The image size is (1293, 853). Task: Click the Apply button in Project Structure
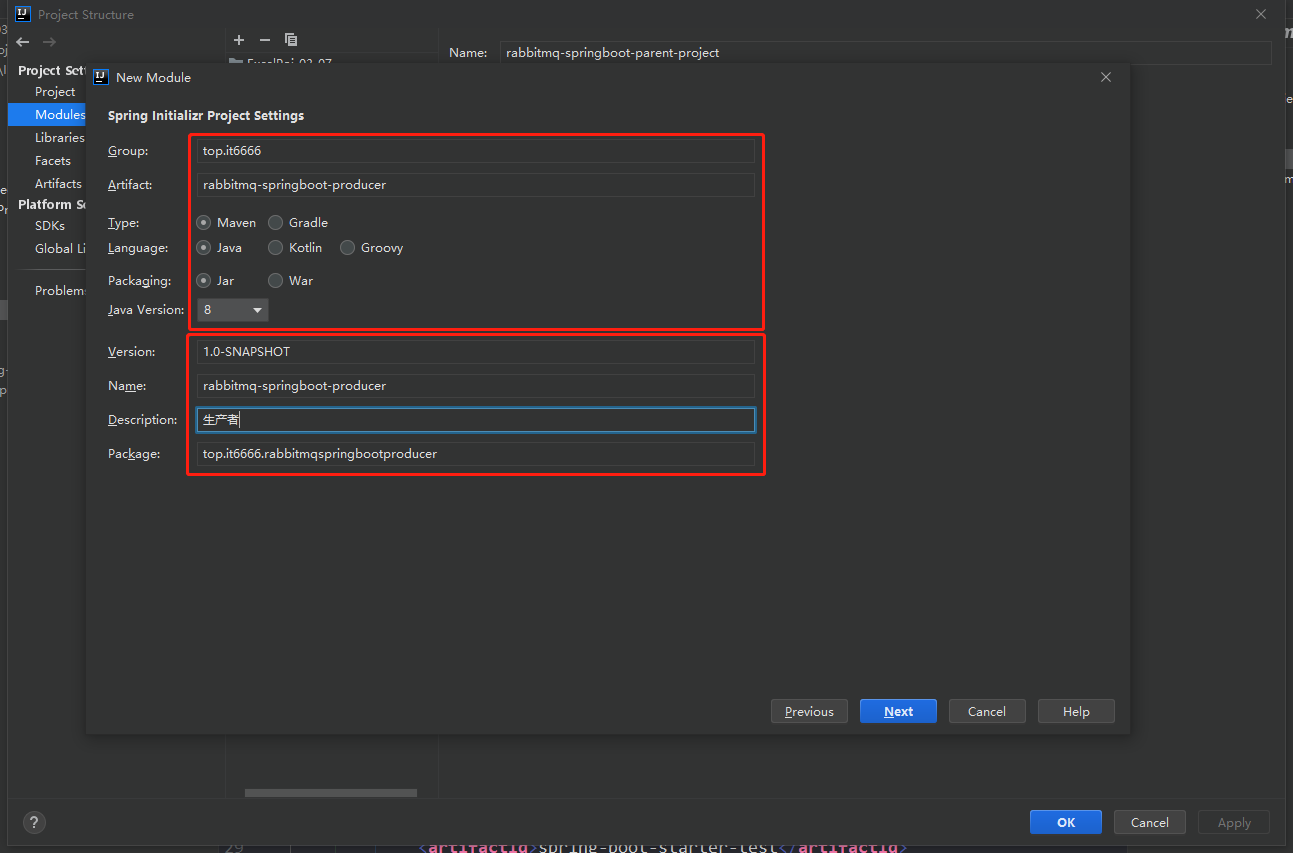pyautogui.click(x=1234, y=823)
